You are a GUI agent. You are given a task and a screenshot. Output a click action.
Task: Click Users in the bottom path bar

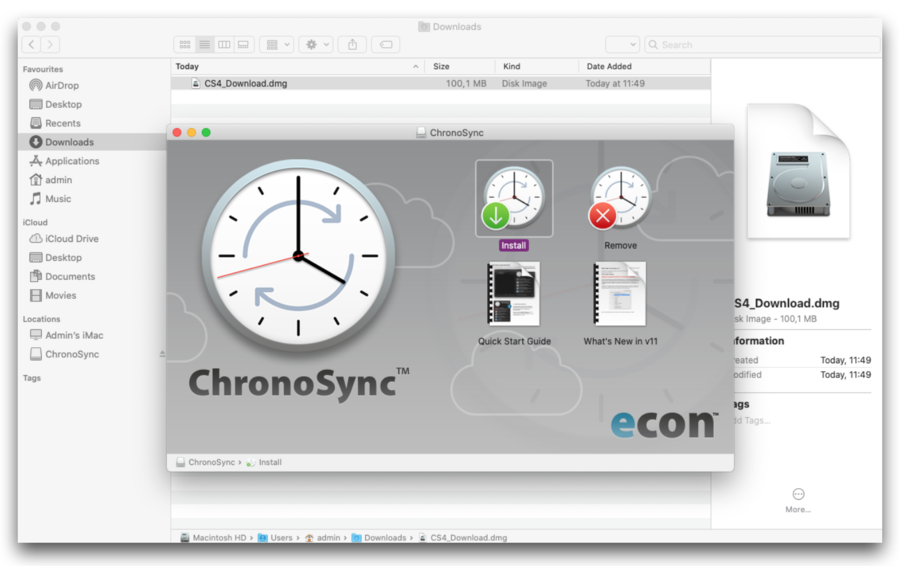tap(276, 538)
